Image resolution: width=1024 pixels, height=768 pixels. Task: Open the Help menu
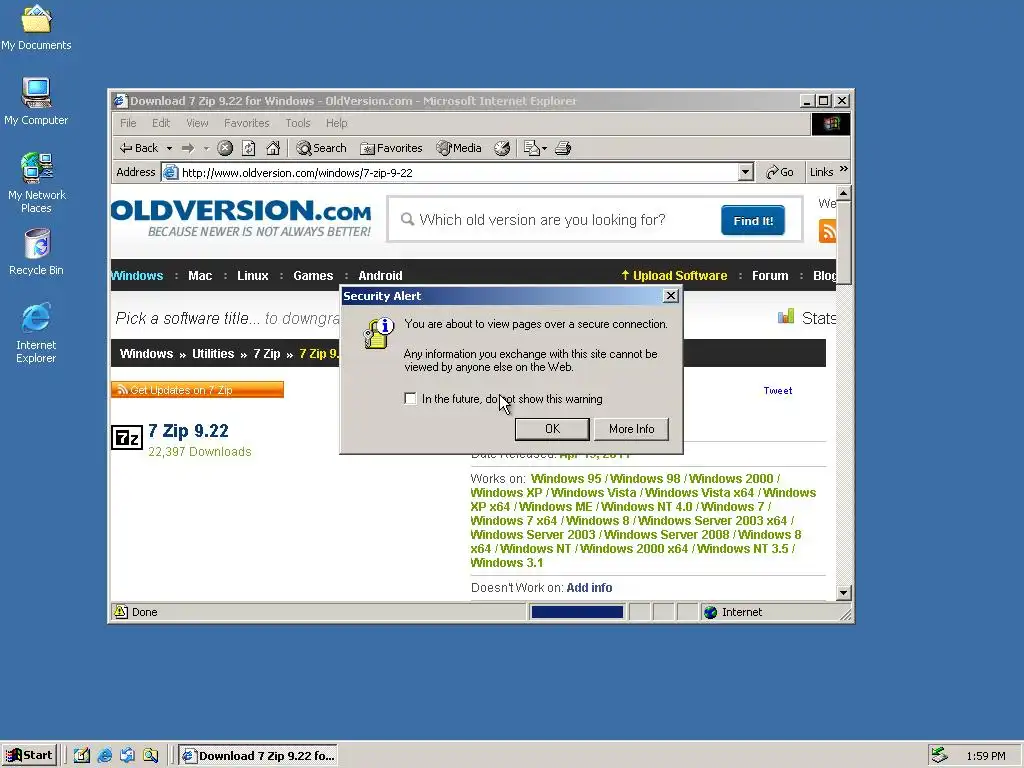pos(336,123)
